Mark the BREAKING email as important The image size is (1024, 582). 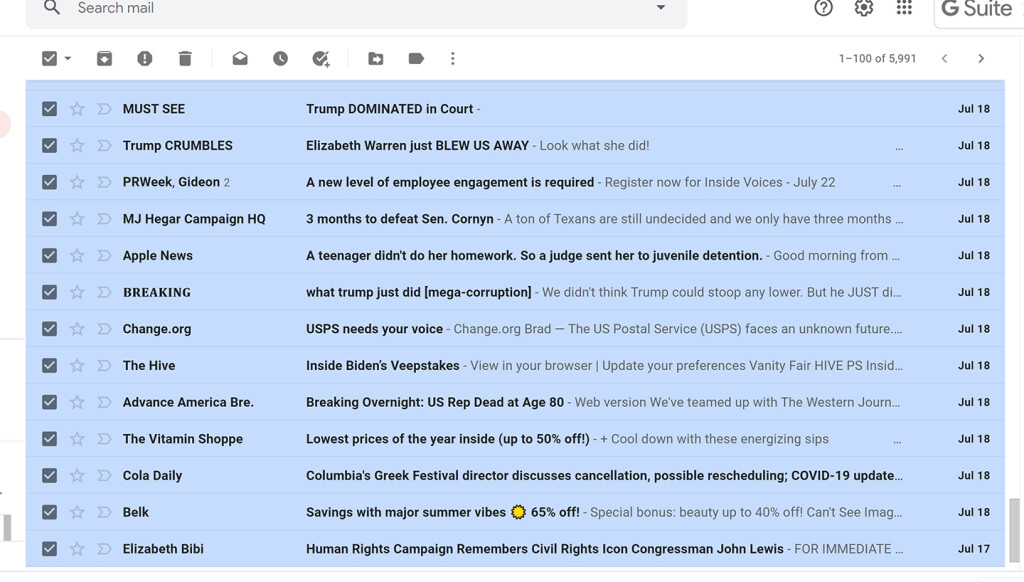[x=104, y=292]
